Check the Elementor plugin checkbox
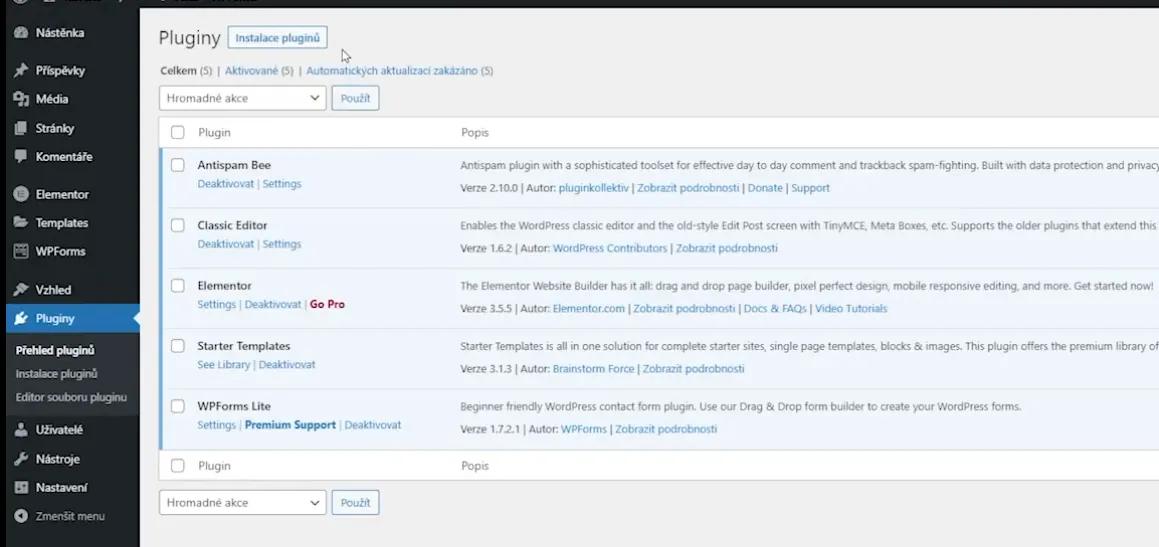1159x547 pixels. point(177,285)
